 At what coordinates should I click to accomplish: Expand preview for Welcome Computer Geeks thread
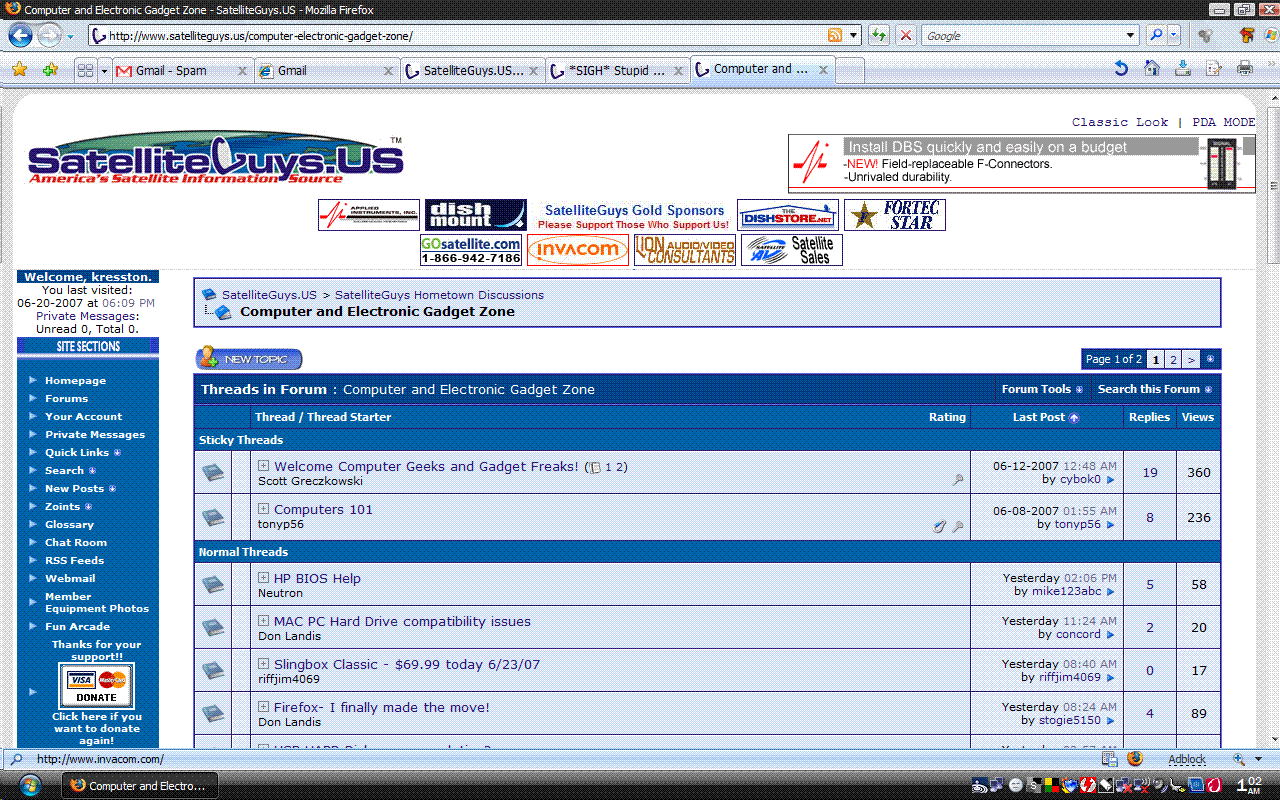tap(264, 466)
